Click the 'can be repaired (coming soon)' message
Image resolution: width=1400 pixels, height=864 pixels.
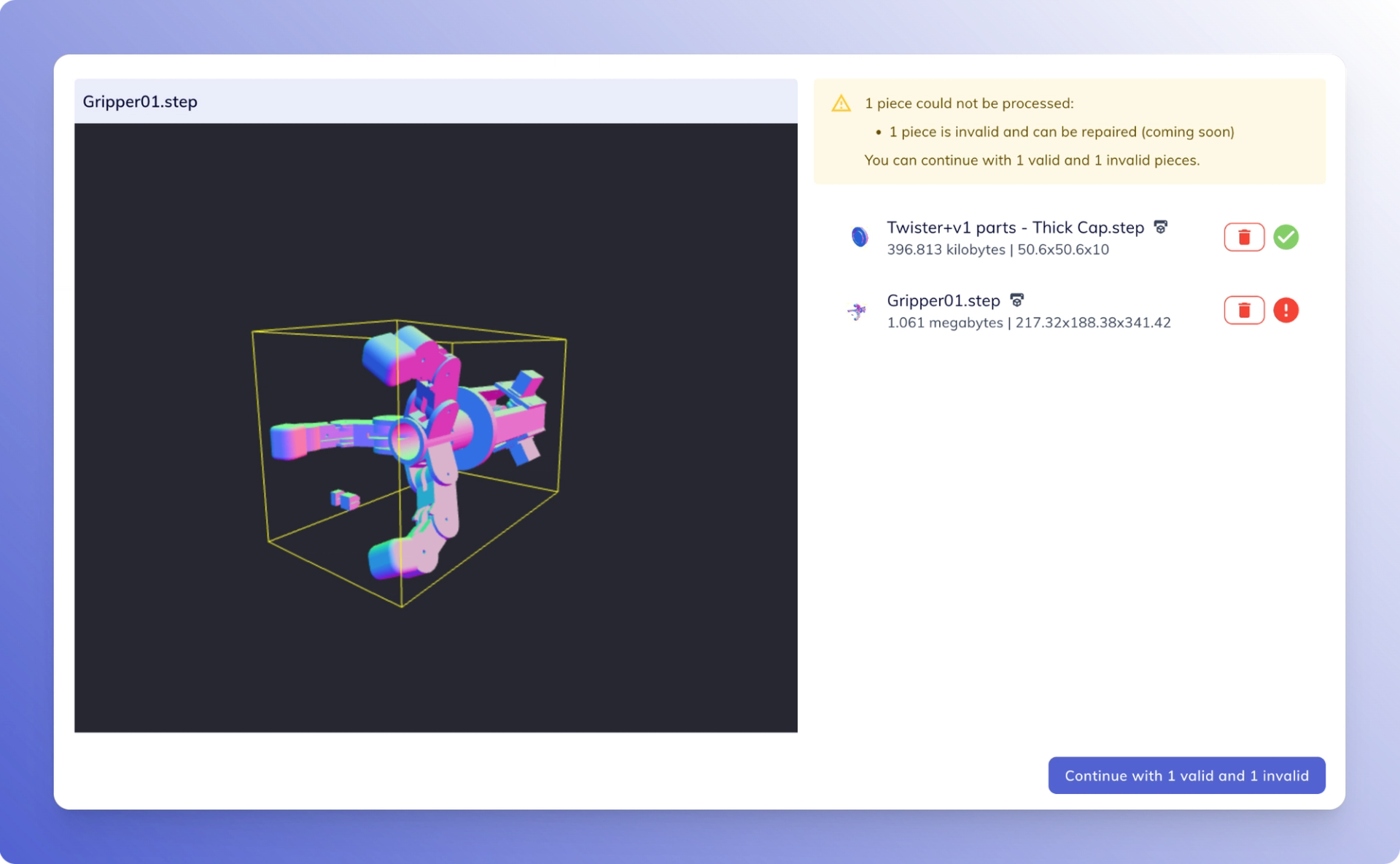pyautogui.click(x=1061, y=132)
